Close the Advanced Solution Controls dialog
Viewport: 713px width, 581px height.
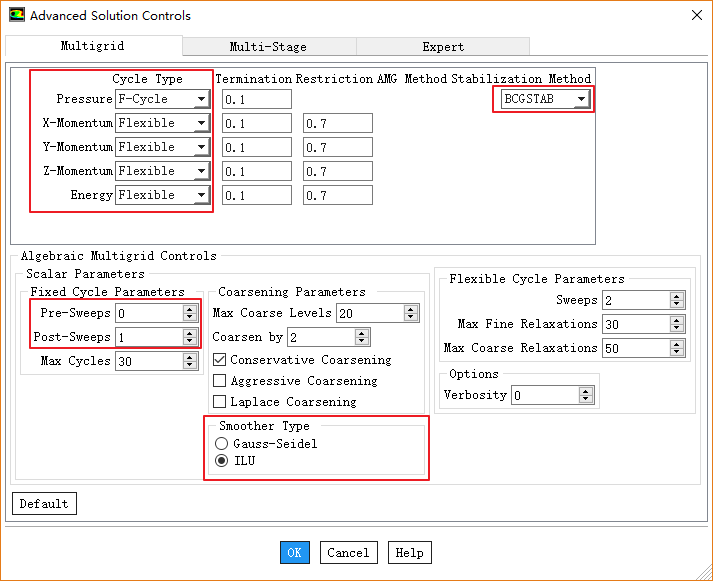coord(696,15)
